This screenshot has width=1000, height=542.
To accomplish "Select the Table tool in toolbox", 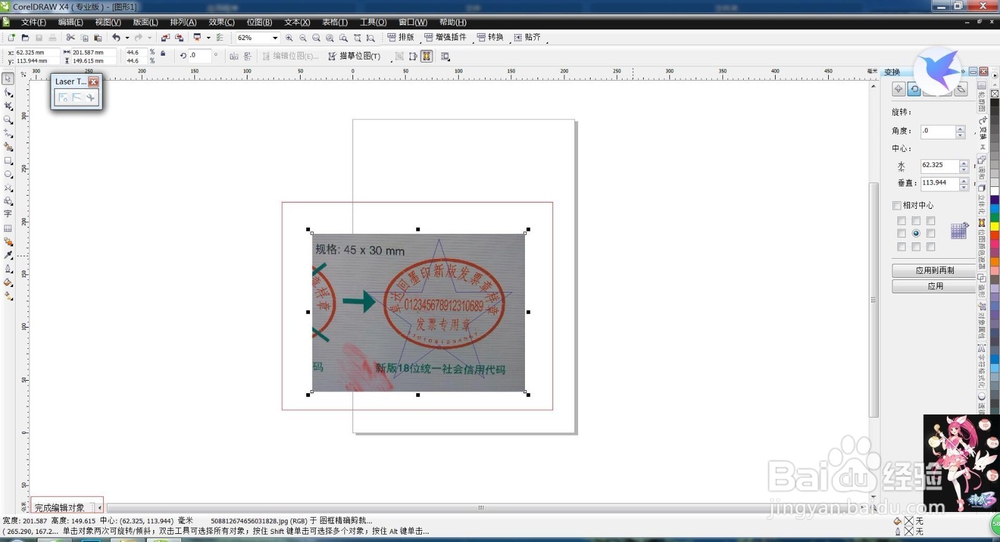I will tap(8, 228).
